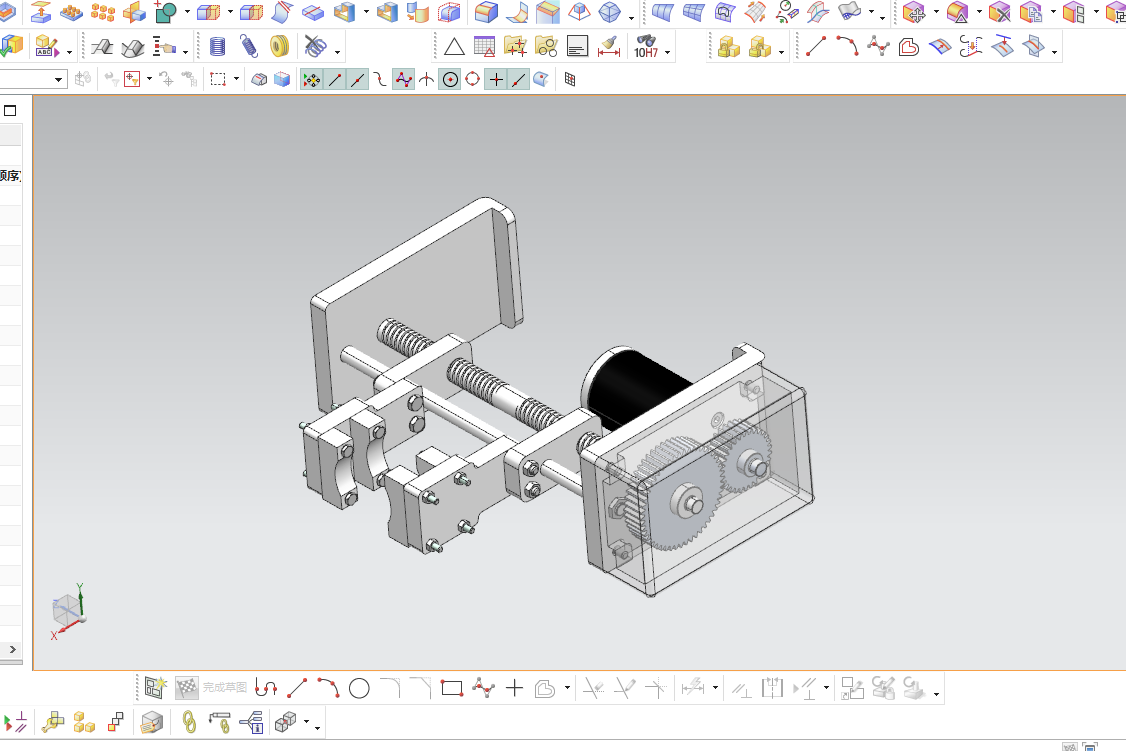1126x751 pixels.
Task: Click the Edge Blend icon
Action: click(x=486, y=11)
